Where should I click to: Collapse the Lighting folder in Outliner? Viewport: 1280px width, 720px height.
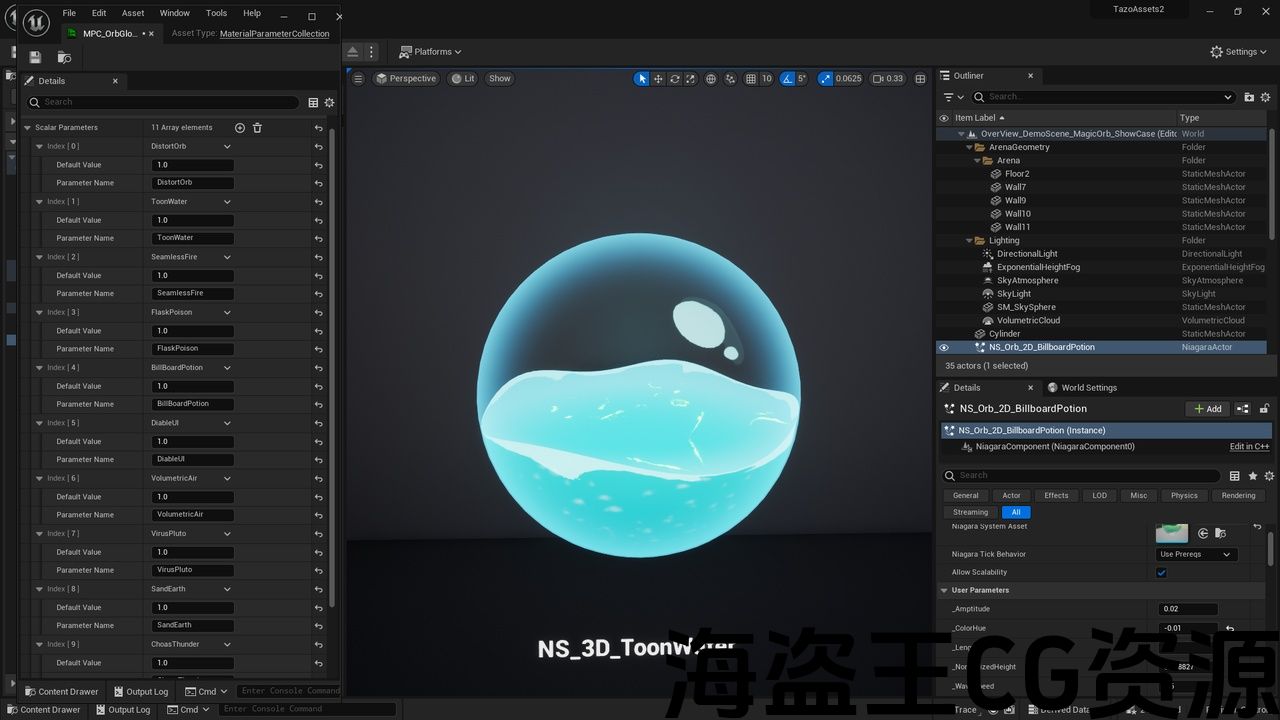[969, 240]
